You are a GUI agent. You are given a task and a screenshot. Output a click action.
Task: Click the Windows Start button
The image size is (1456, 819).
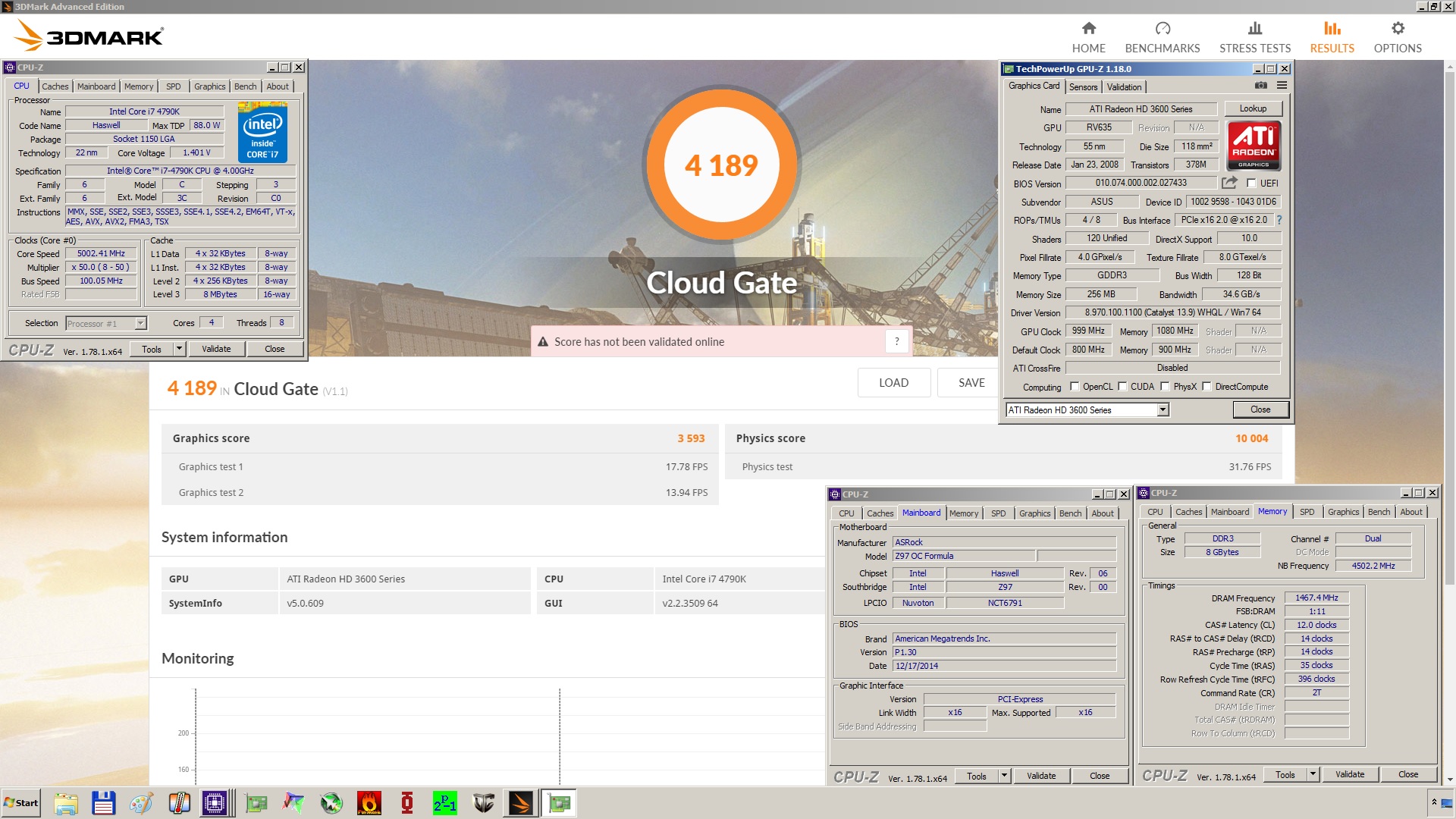pos(20,802)
